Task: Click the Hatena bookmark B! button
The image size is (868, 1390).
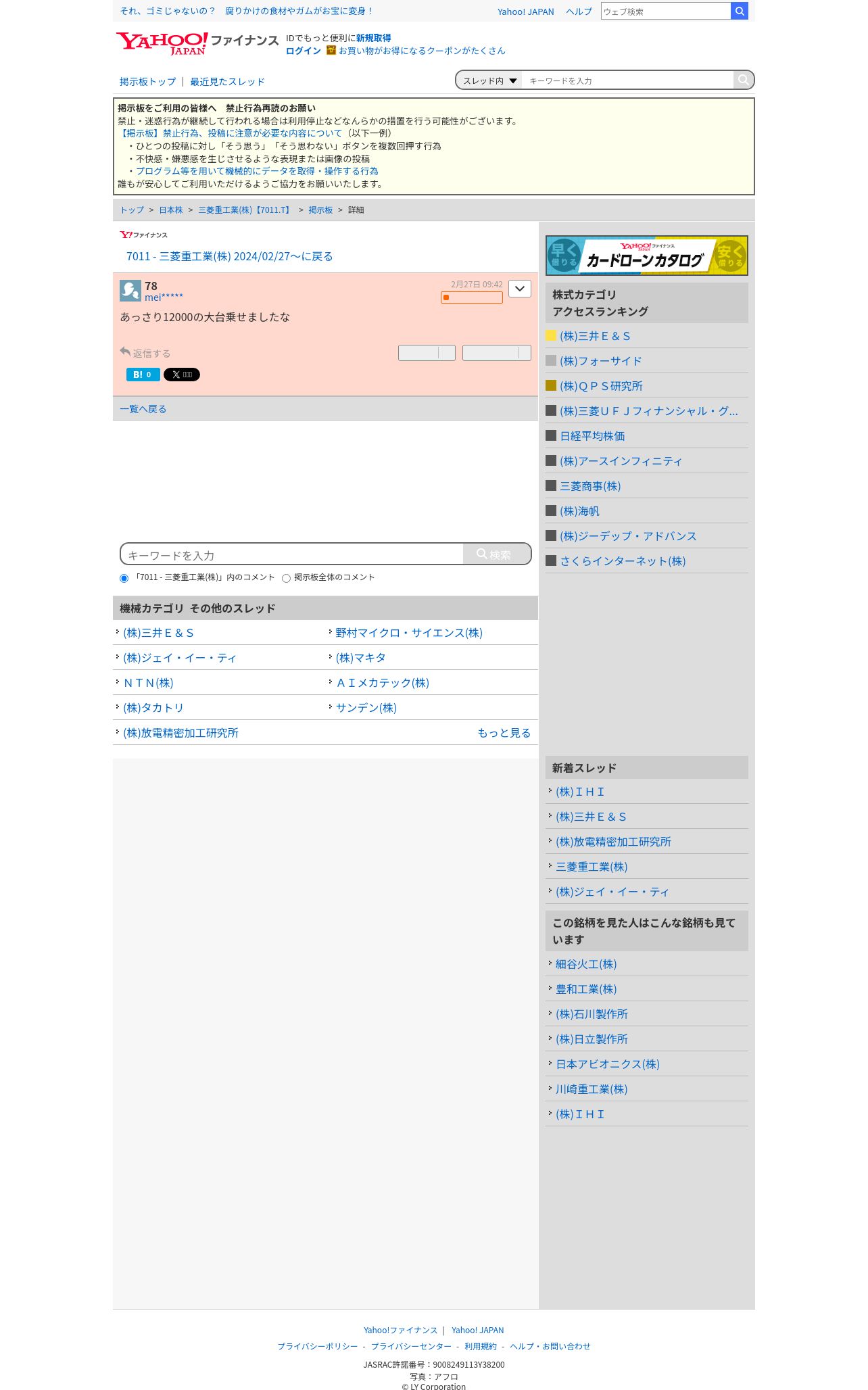Action: [x=143, y=375]
